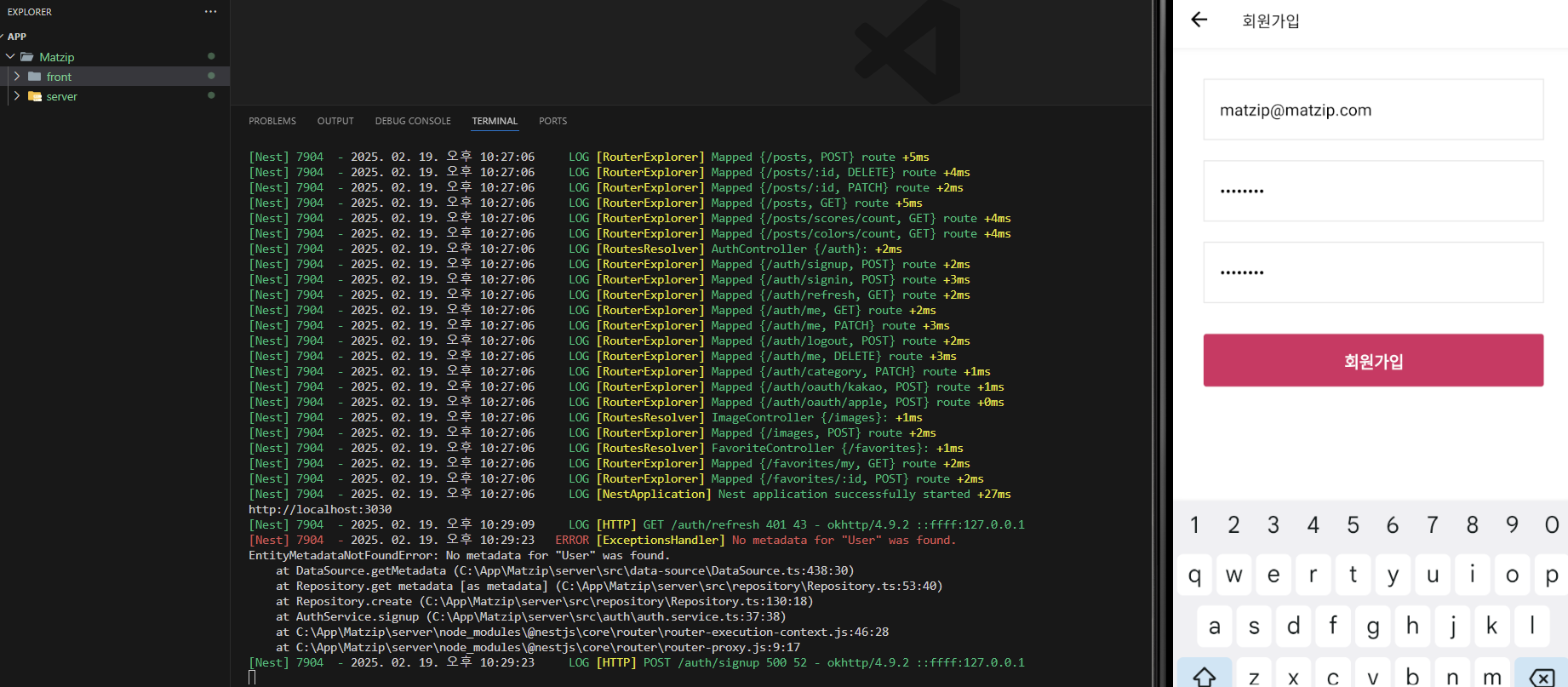Click the 'FavoriteController {/favorites}' log text
1568x687 pixels.
821,448
